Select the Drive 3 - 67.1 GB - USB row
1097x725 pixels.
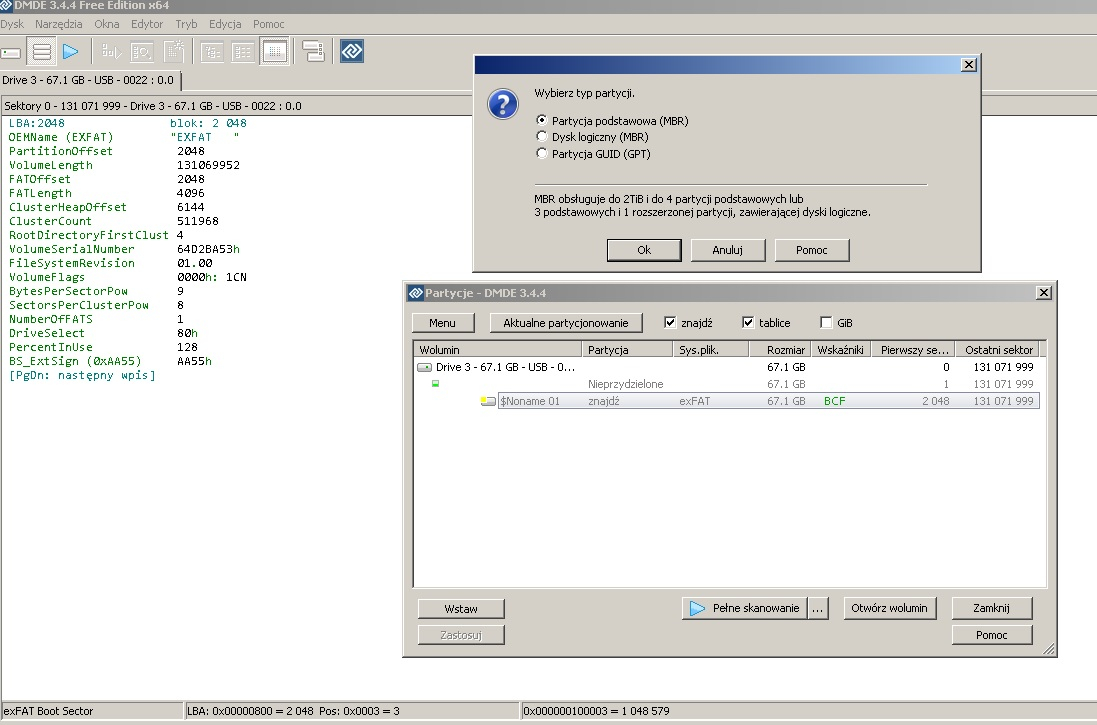[x=727, y=367]
